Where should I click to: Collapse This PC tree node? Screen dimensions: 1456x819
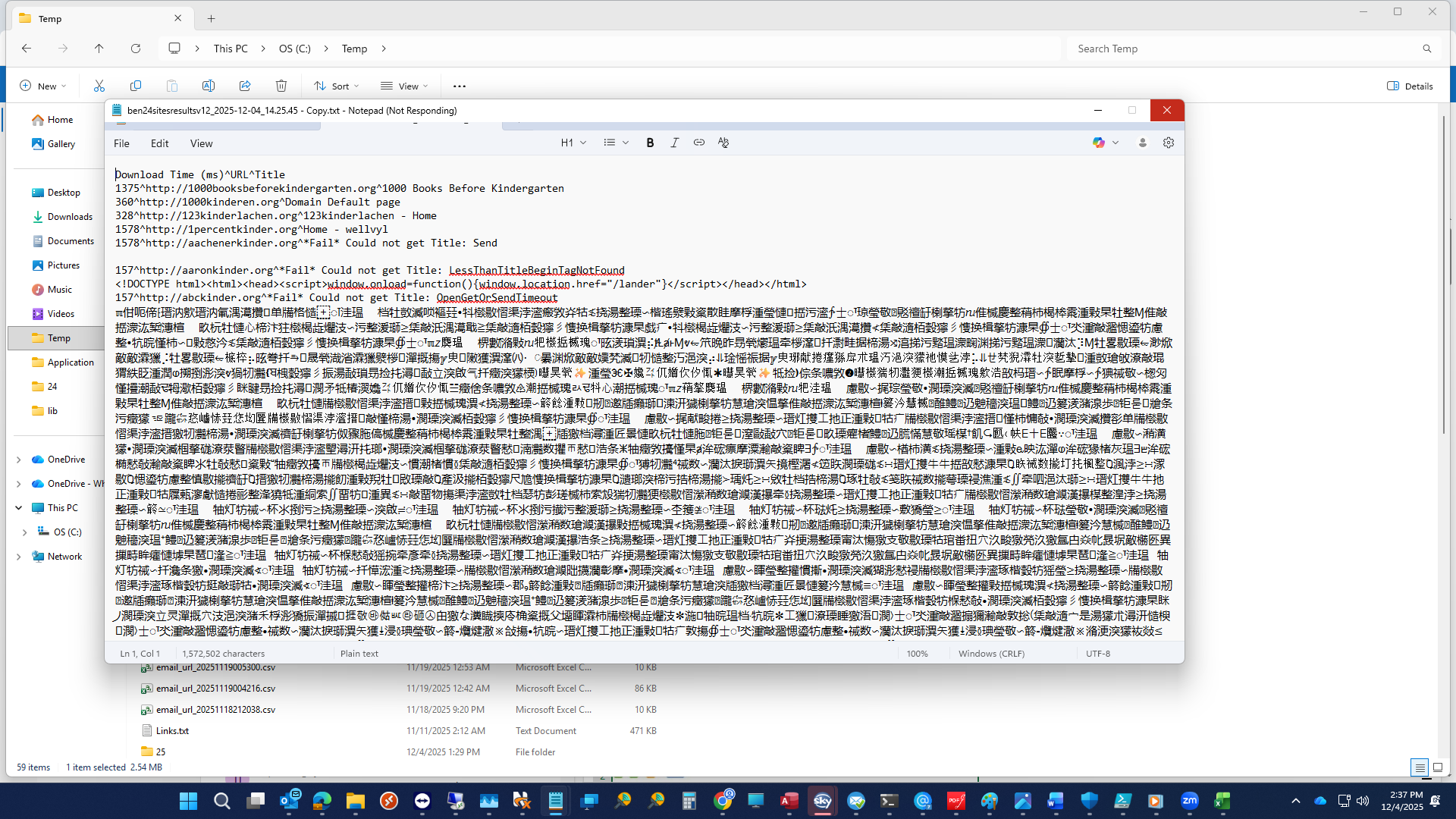pos(19,508)
